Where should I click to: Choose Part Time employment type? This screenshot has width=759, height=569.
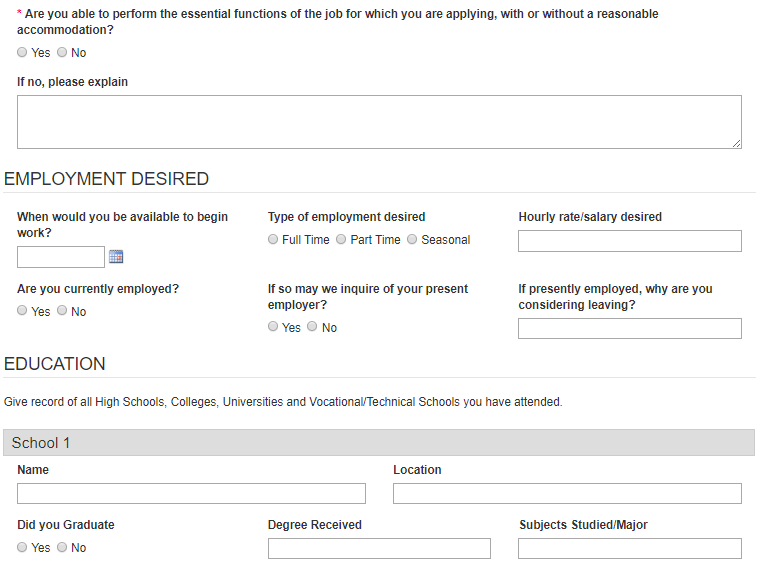[x=342, y=239]
